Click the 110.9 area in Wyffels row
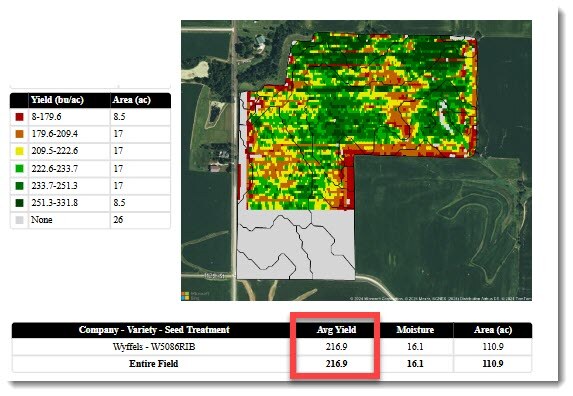This screenshot has width=573, height=396. pyautogui.click(x=493, y=347)
